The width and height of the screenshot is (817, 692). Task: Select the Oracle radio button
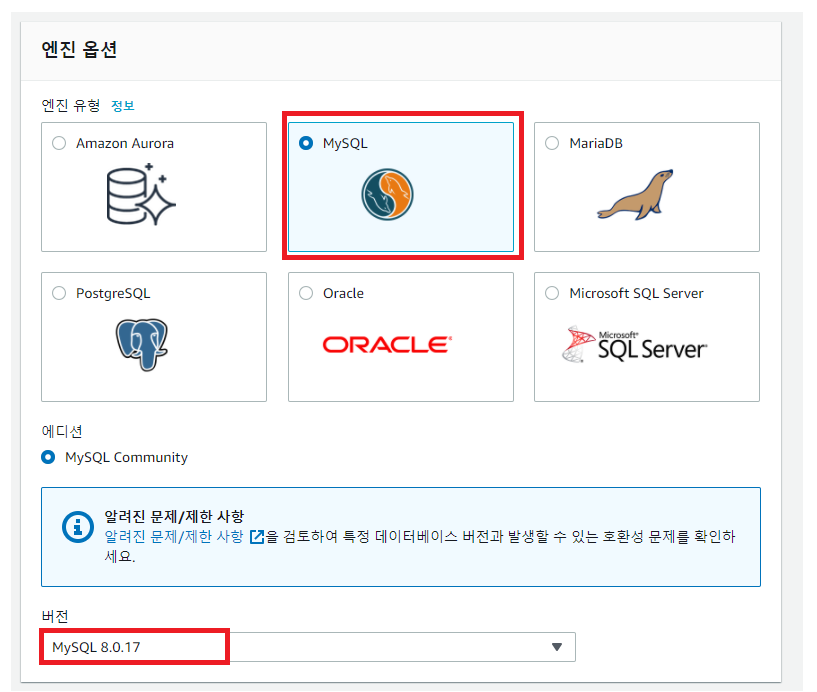pos(306,293)
